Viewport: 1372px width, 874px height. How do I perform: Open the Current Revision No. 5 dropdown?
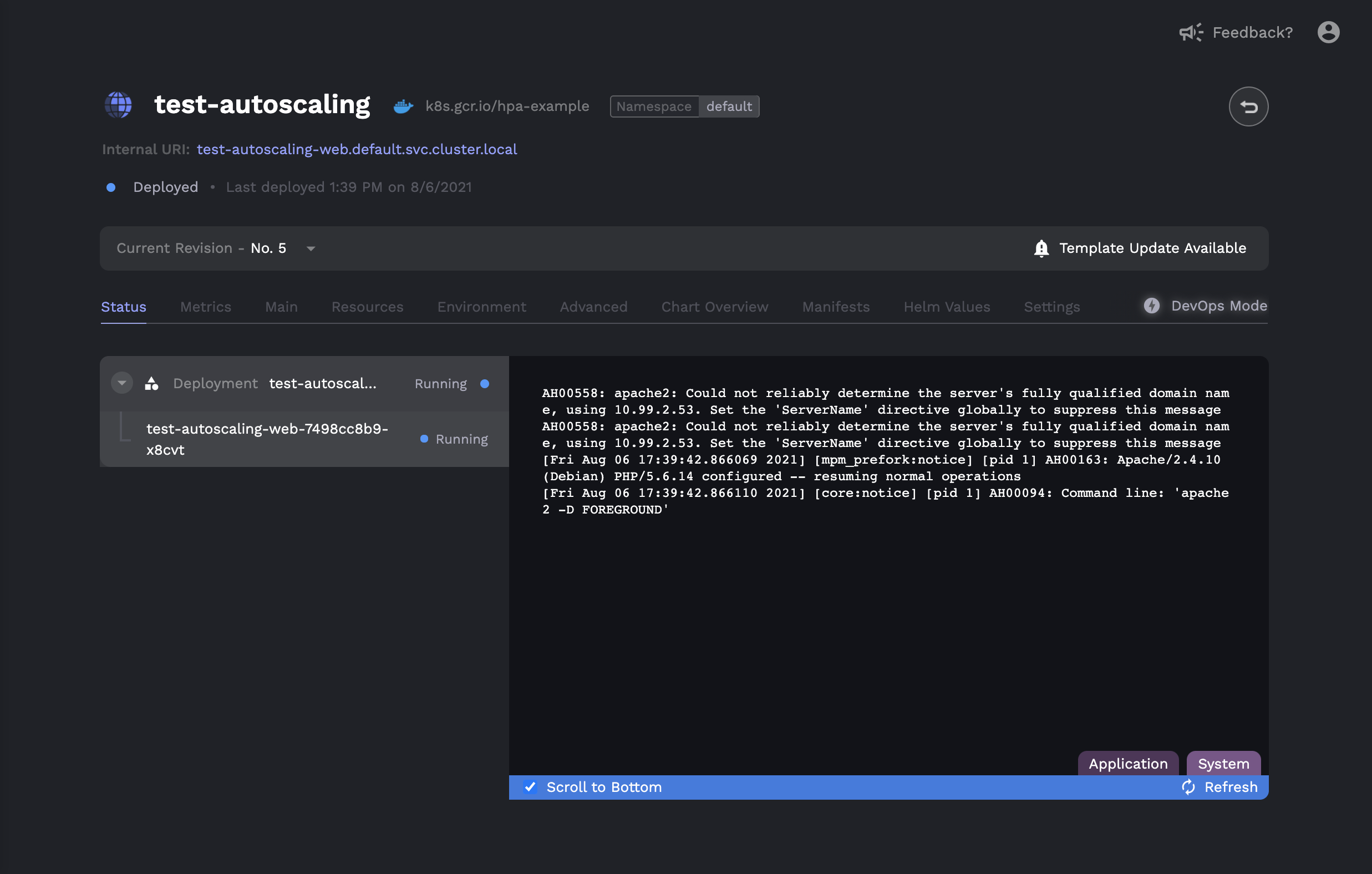pyautogui.click(x=216, y=248)
